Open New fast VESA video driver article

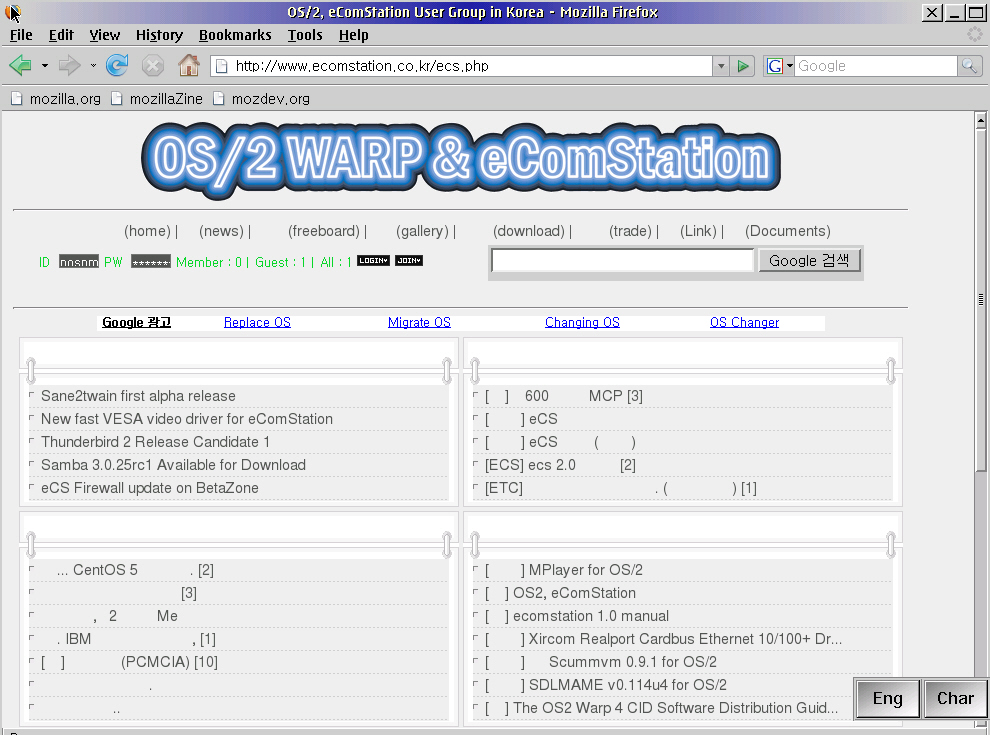click(x=187, y=419)
